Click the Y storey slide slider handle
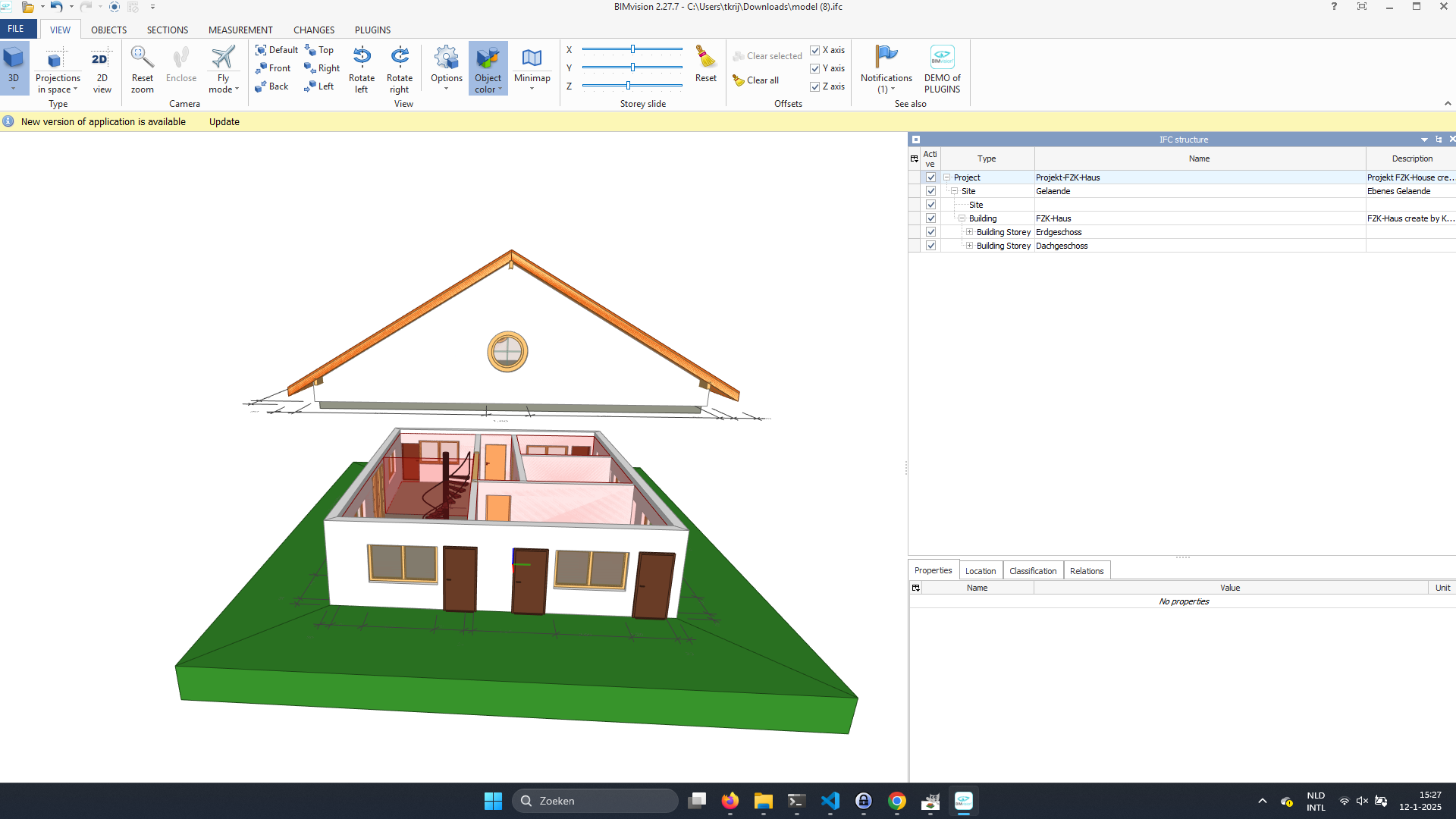Viewport: 1456px width, 819px height. 632,67
